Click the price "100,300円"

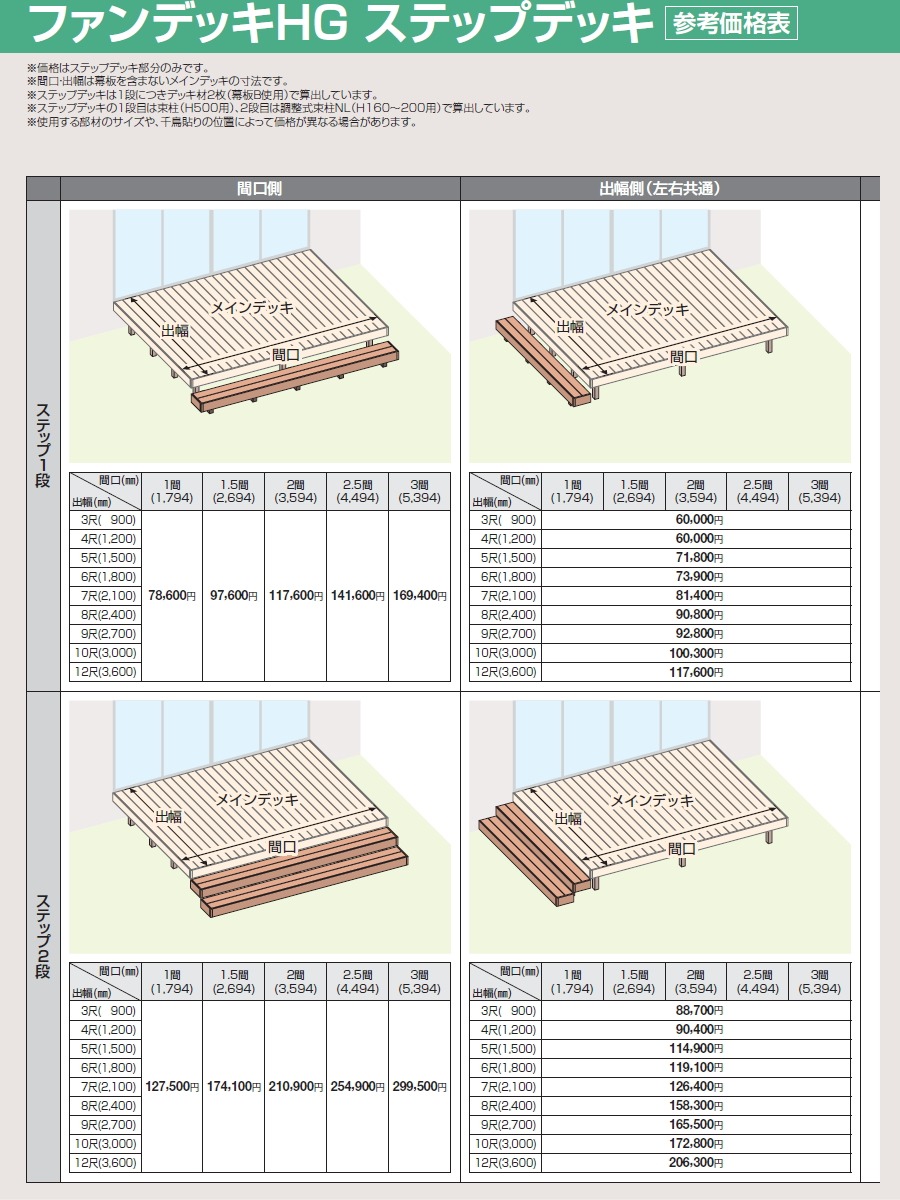coord(695,653)
